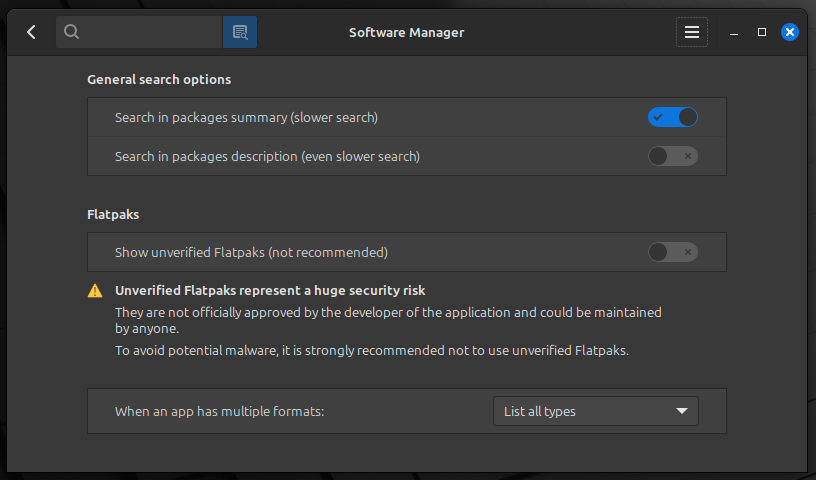Click the 'To avoid potential malware' sentence
The width and height of the screenshot is (816, 480).
pos(372,350)
